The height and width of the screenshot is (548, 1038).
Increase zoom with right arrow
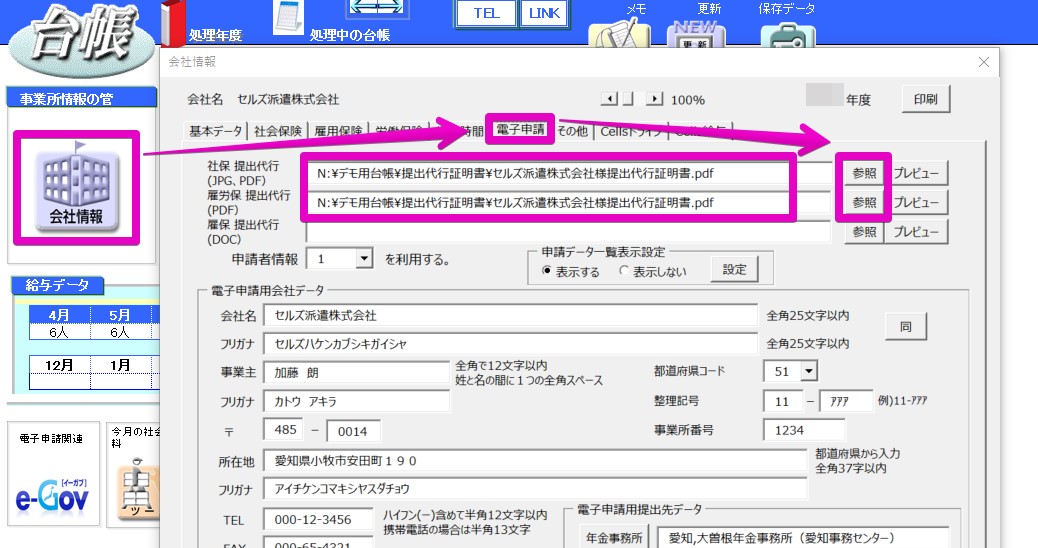coord(654,99)
